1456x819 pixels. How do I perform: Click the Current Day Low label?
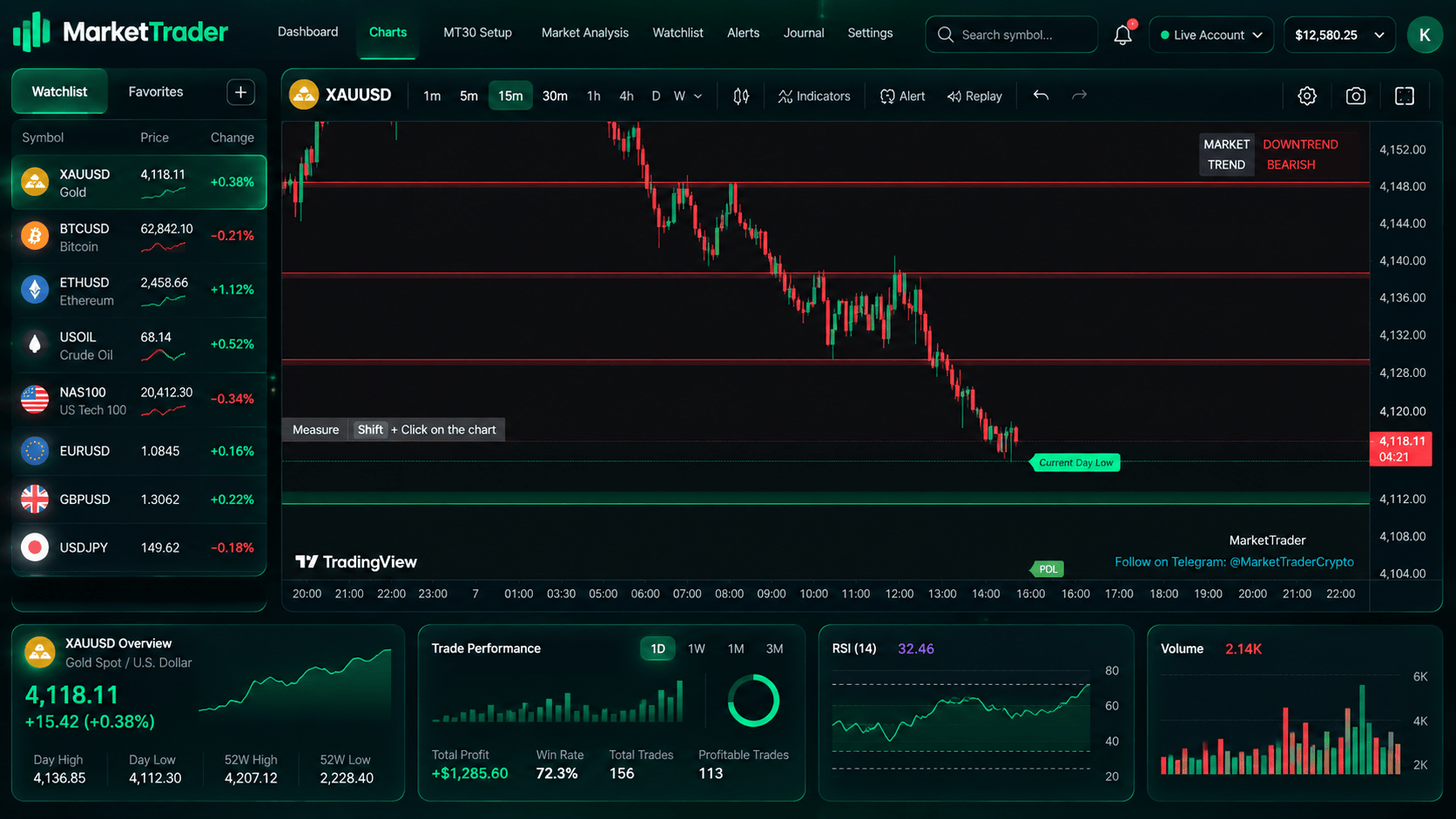[x=1075, y=463]
